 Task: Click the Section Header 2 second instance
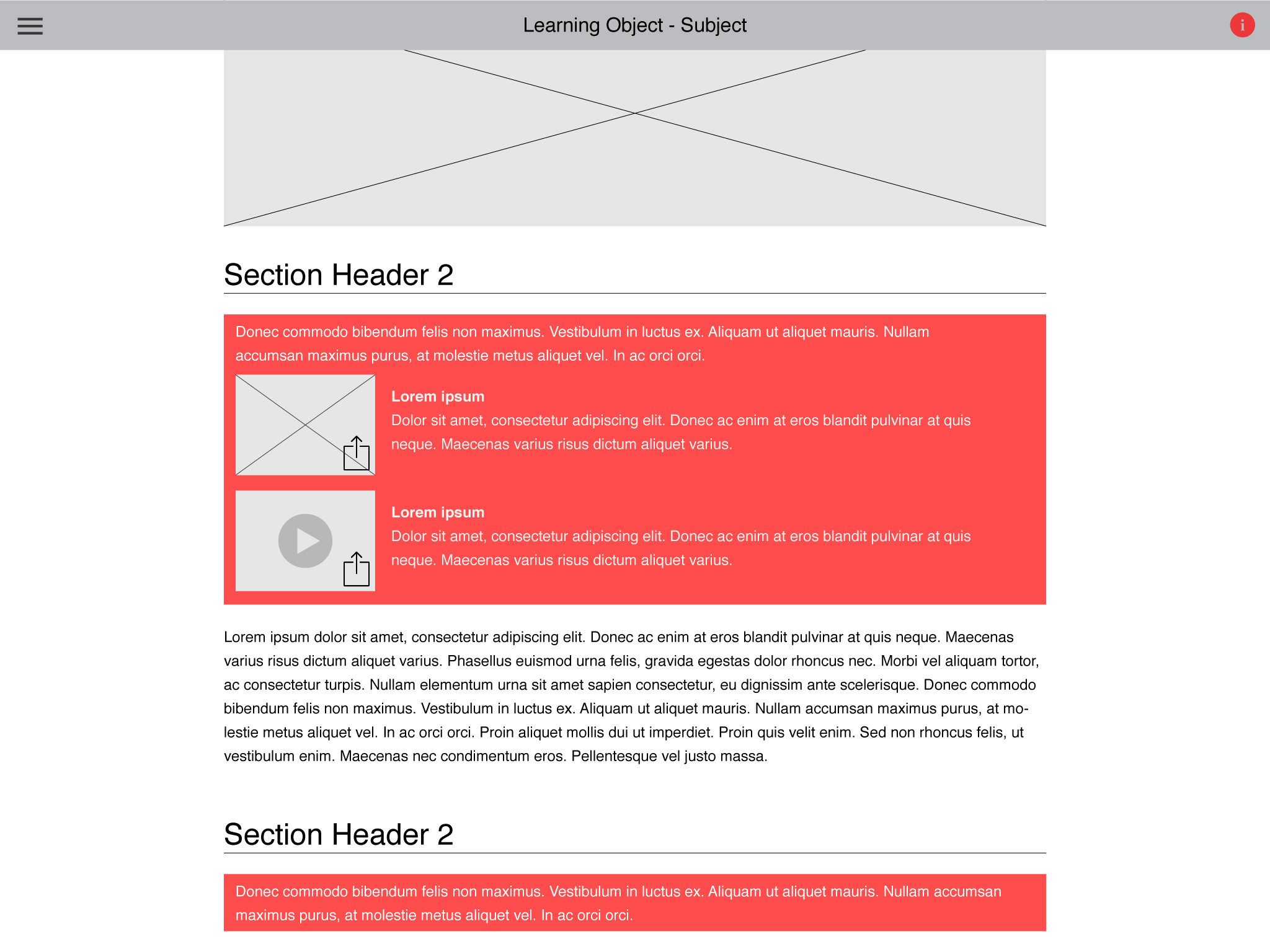pos(337,832)
